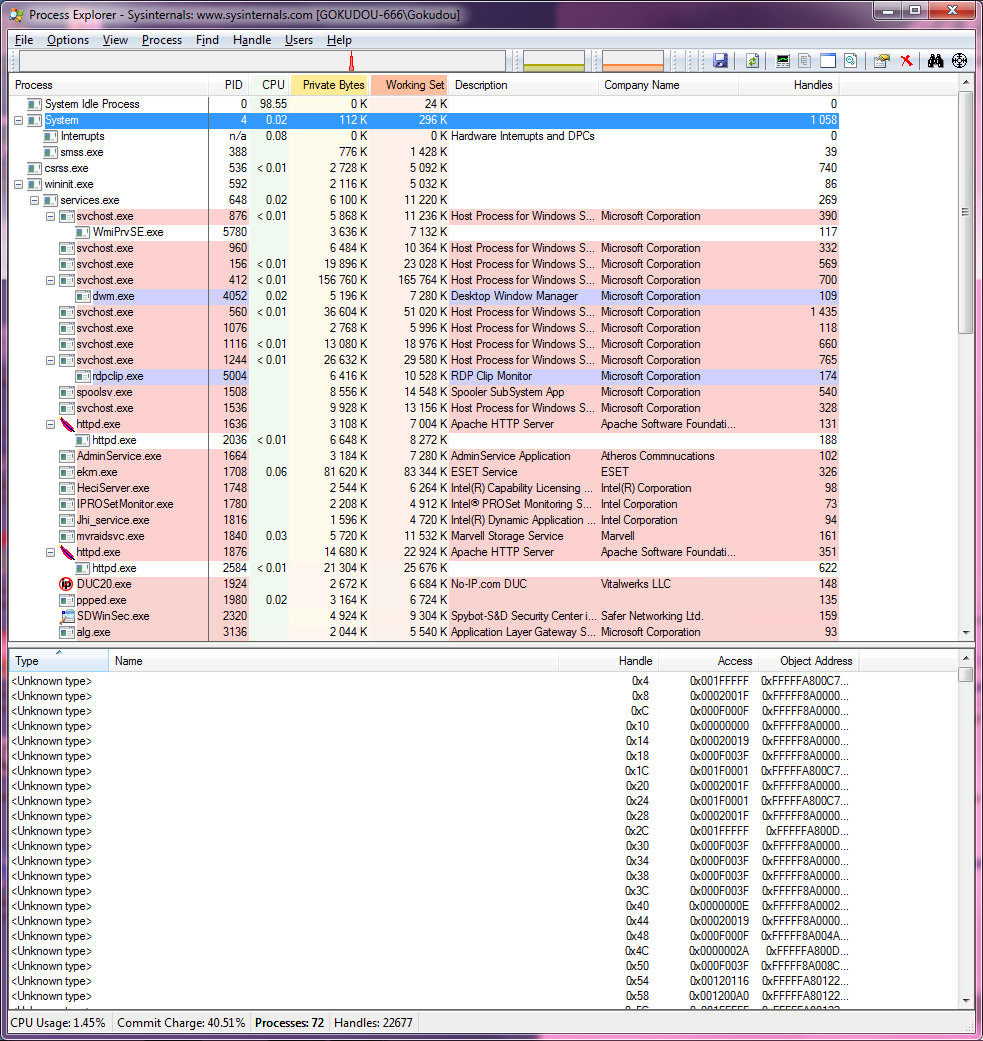Viewport: 983px width, 1041px height.
Task: Click the Apache feather icon for PID 1636
Action: [x=67, y=424]
